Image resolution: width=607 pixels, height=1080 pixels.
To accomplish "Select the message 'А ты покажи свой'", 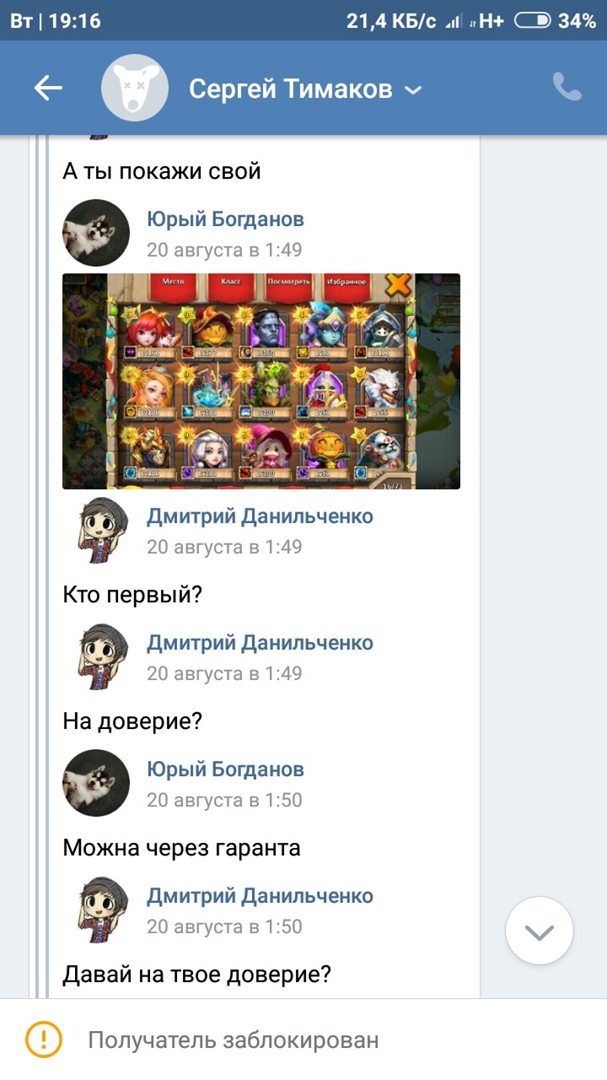I will pos(162,171).
